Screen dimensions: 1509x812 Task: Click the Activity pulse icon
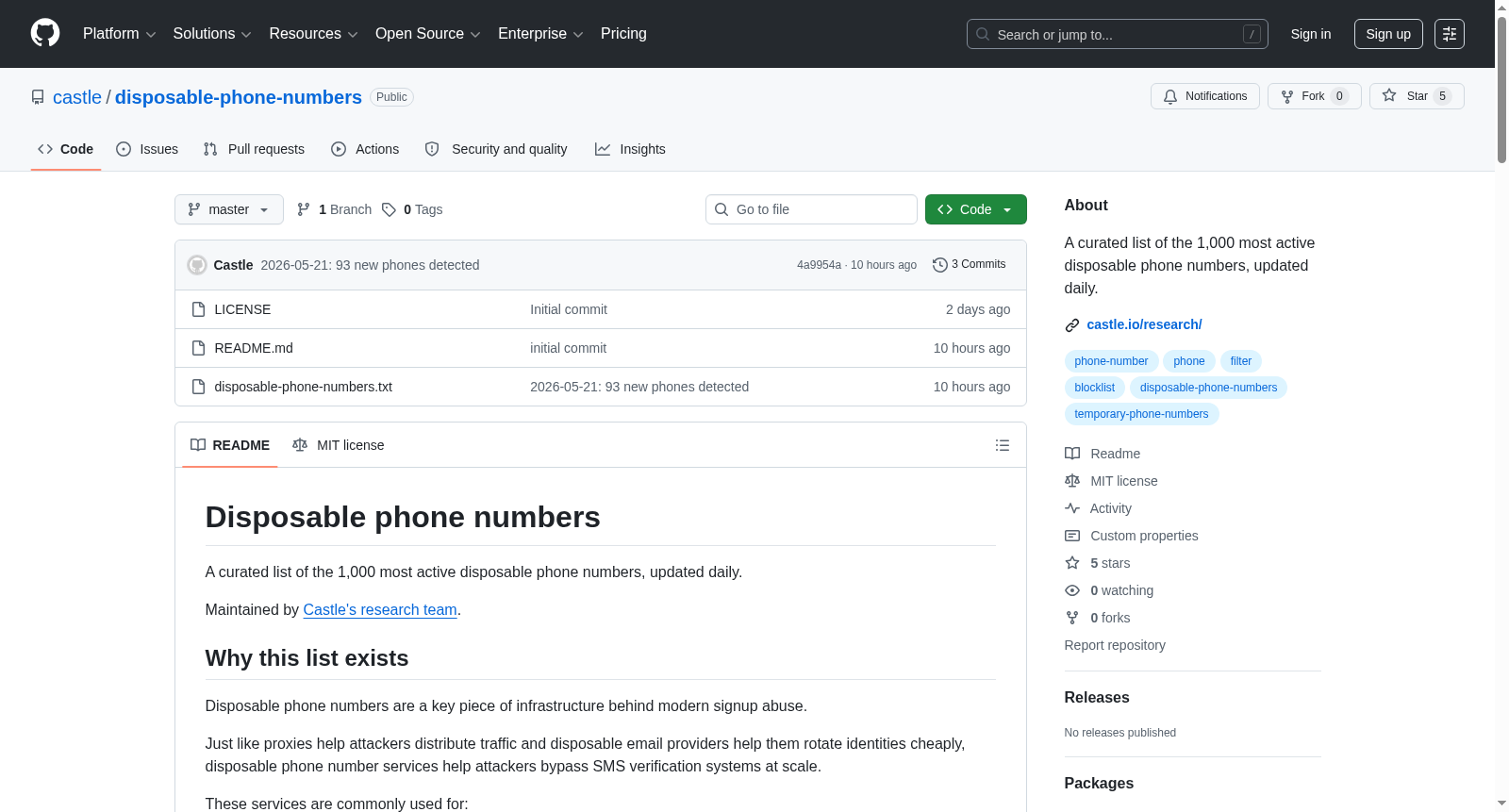pos(1072,508)
